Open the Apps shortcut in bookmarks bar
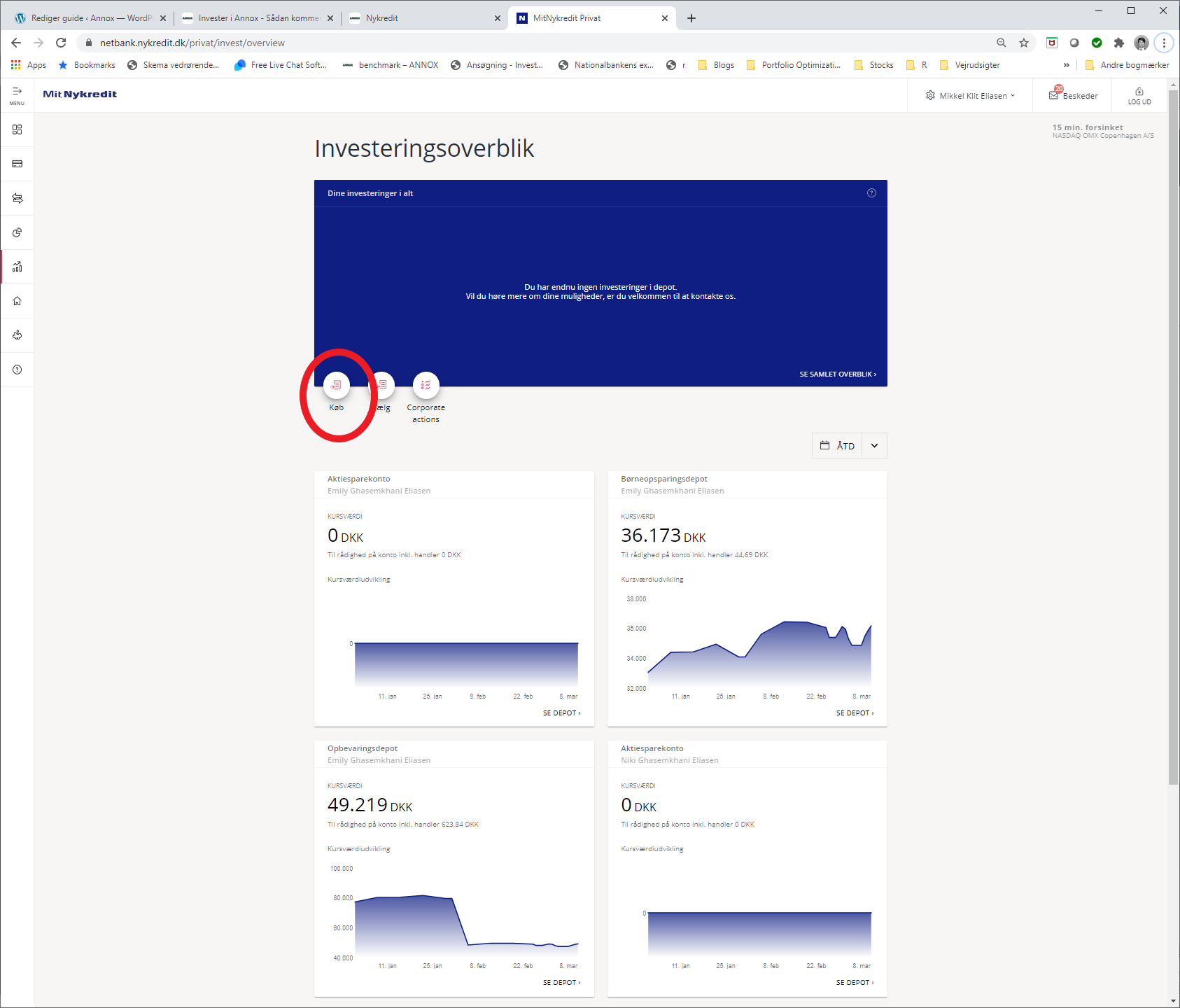Image resolution: width=1180 pixels, height=1008 pixels. (x=29, y=65)
